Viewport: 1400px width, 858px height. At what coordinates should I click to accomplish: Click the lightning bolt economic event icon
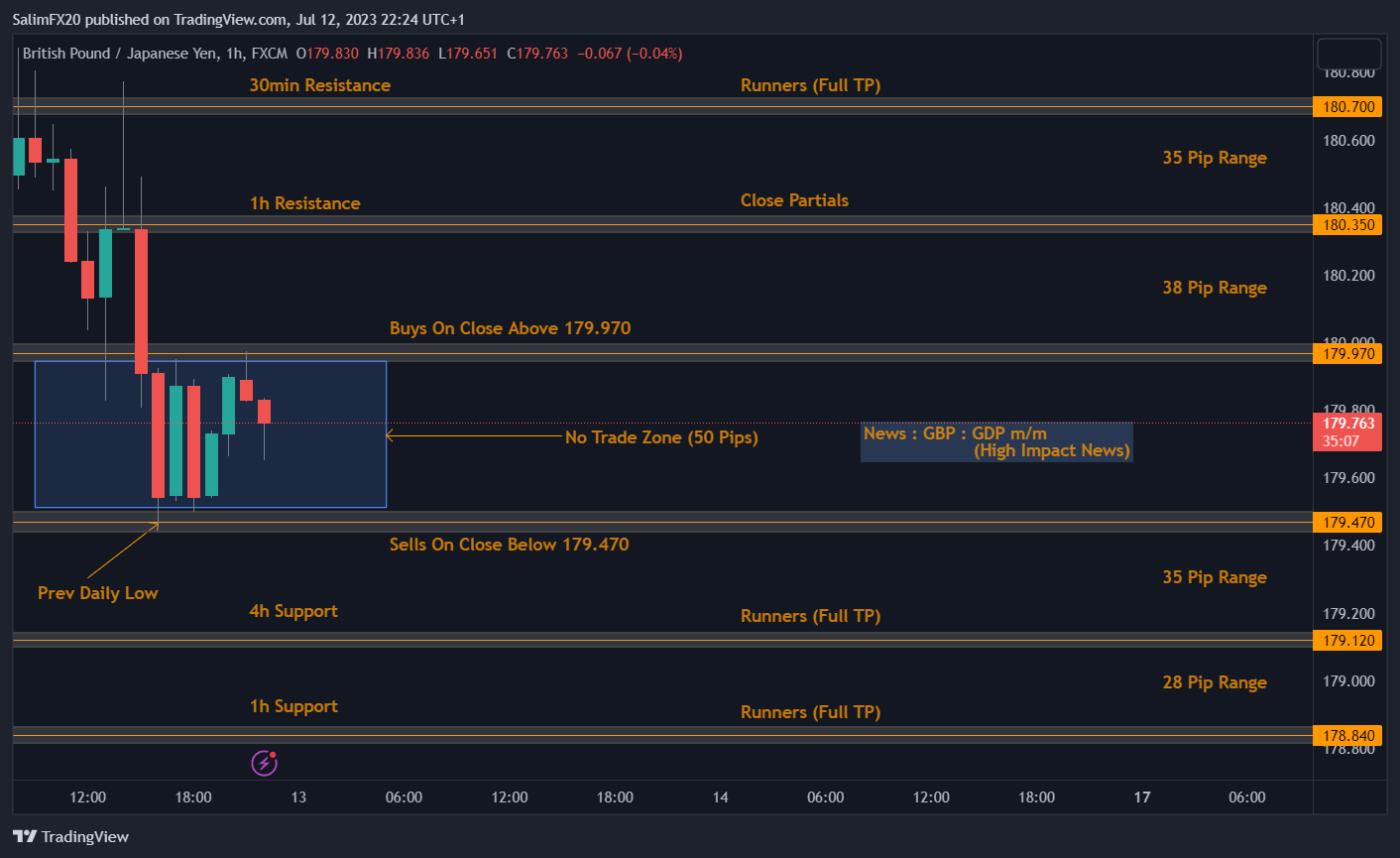(x=264, y=763)
